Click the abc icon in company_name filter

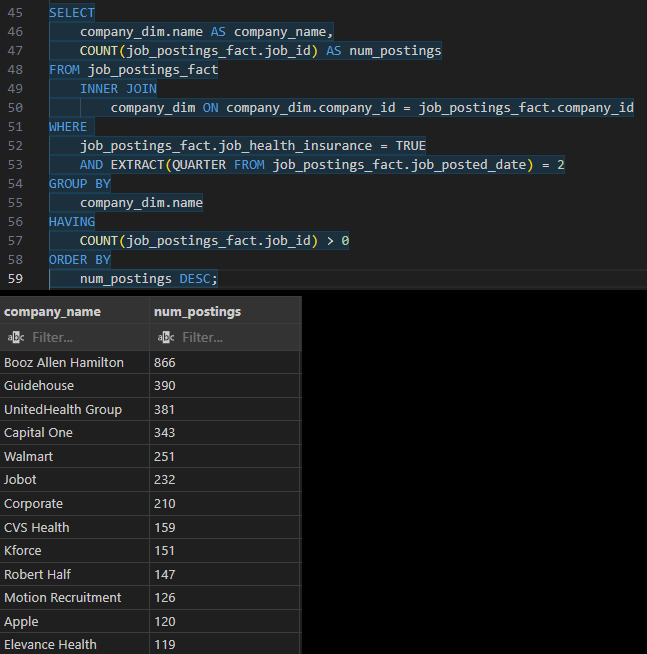15,338
